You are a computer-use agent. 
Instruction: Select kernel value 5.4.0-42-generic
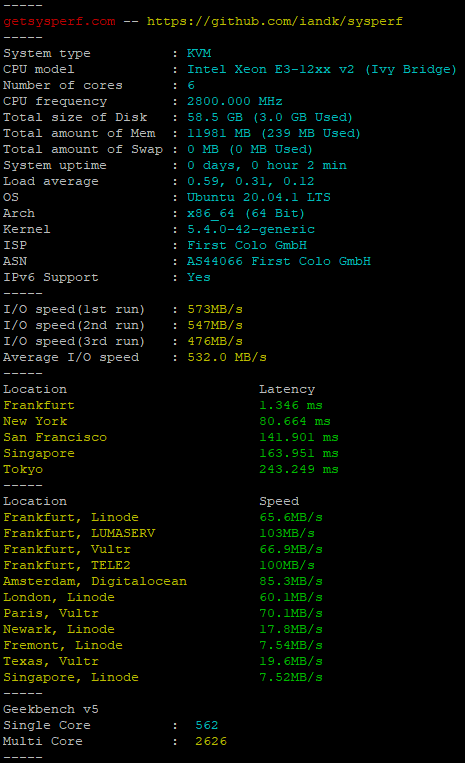pos(251,229)
